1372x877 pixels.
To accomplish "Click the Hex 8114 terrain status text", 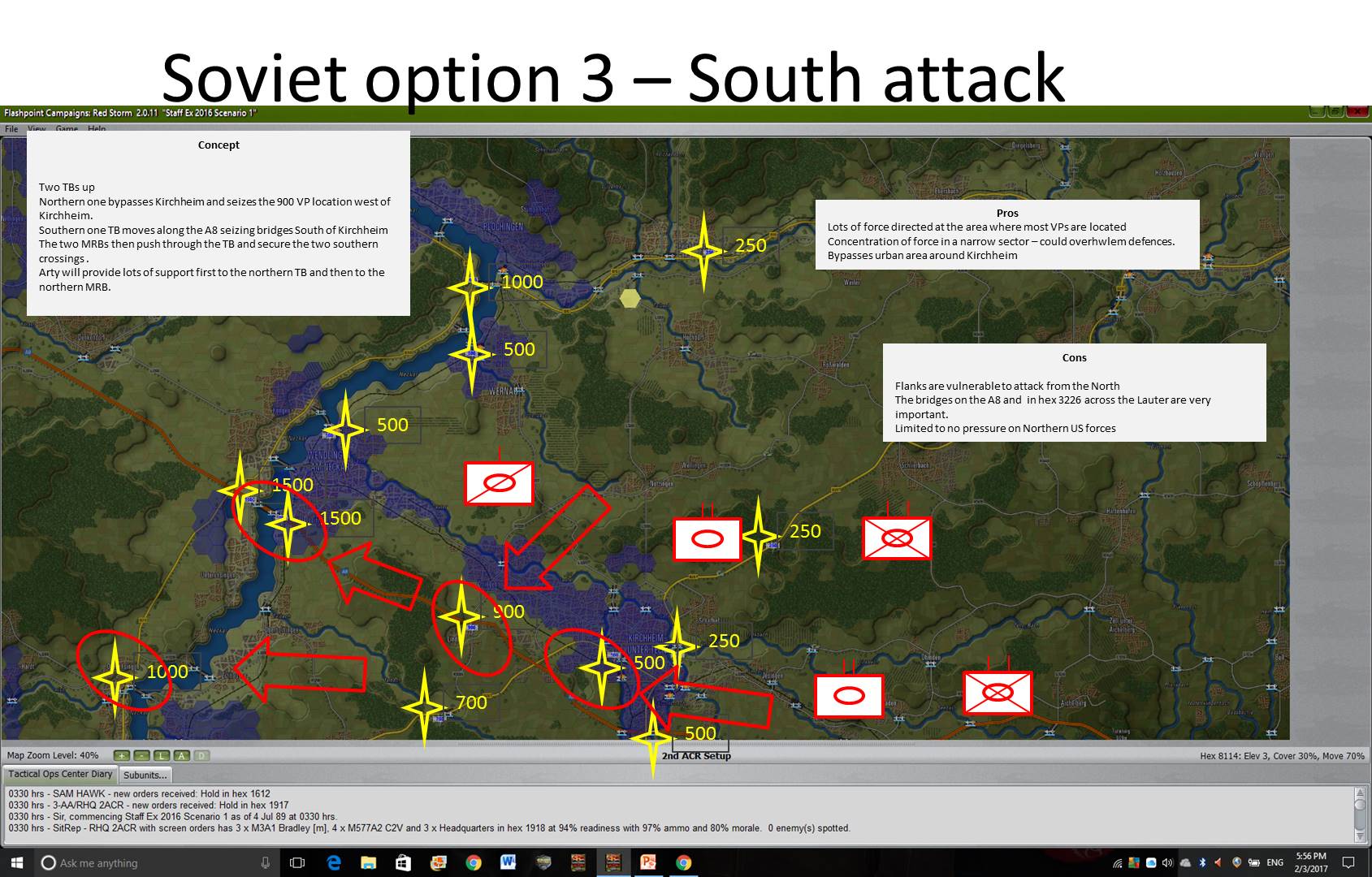I will (1282, 756).
